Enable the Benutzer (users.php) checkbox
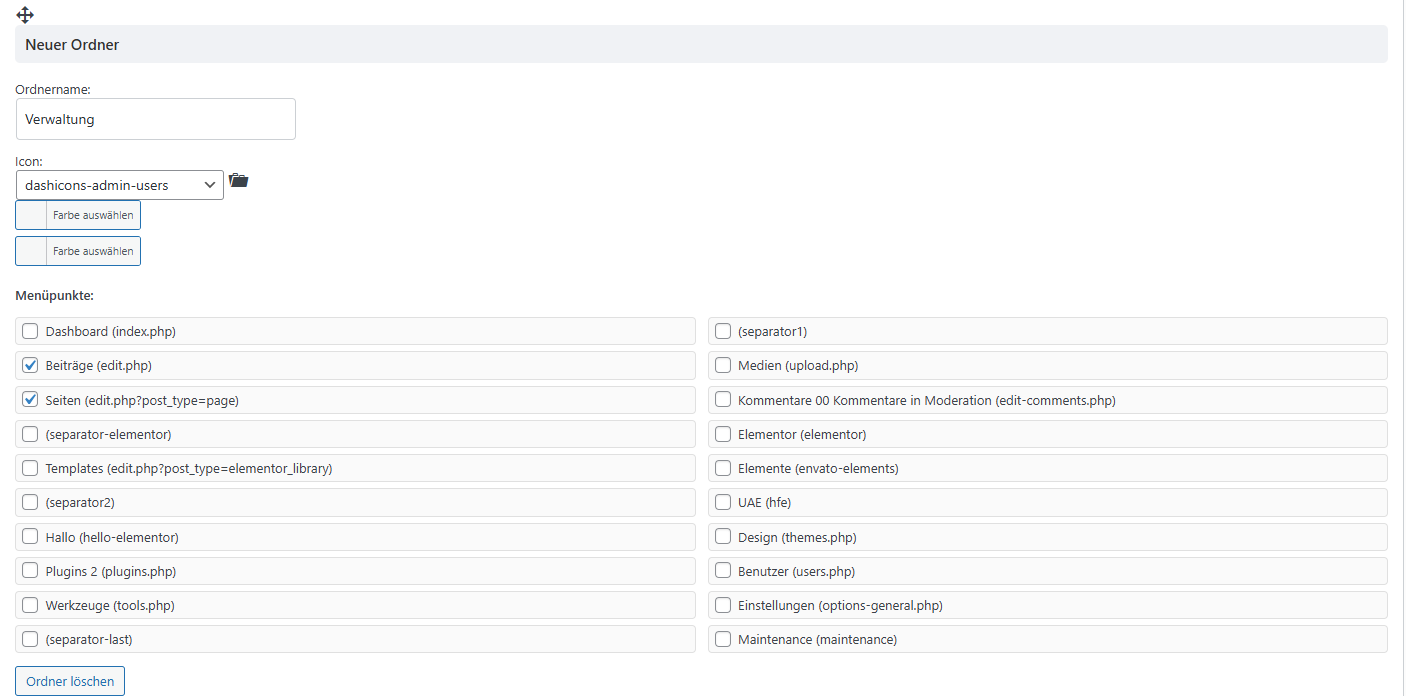The width and height of the screenshot is (1406, 696). click(723, 571)
